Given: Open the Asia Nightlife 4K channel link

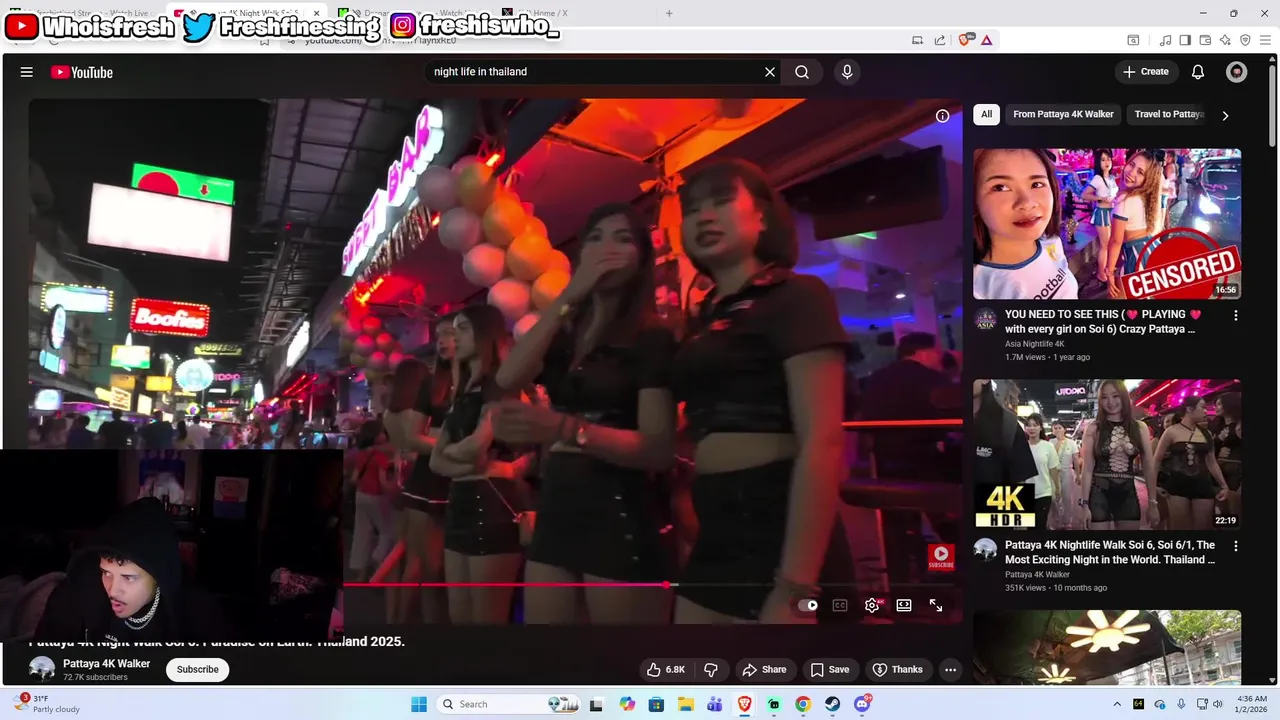Looking at the screenshot, I should [x=1034, y=344].
